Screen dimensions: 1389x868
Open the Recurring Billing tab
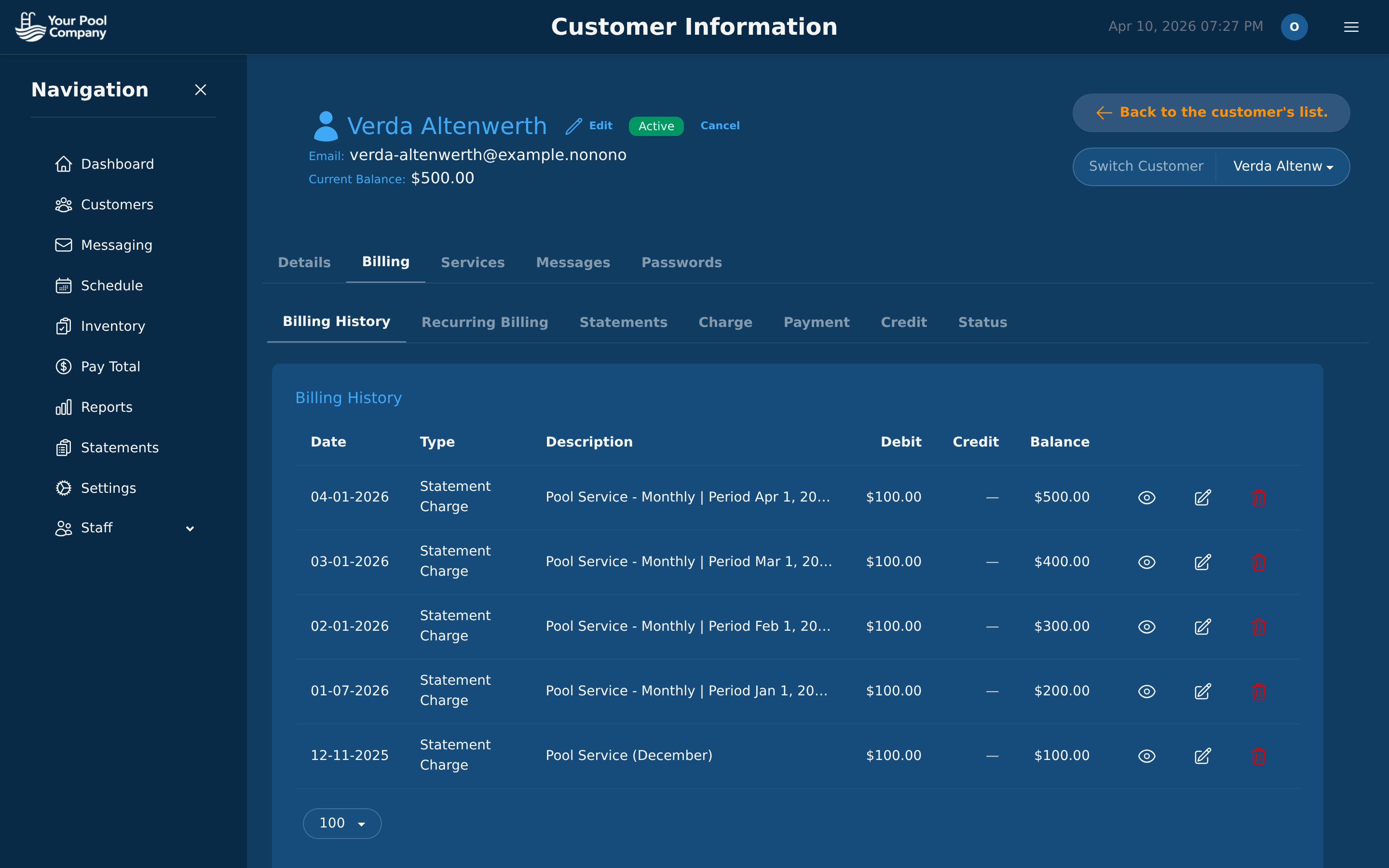pos(485,322)
